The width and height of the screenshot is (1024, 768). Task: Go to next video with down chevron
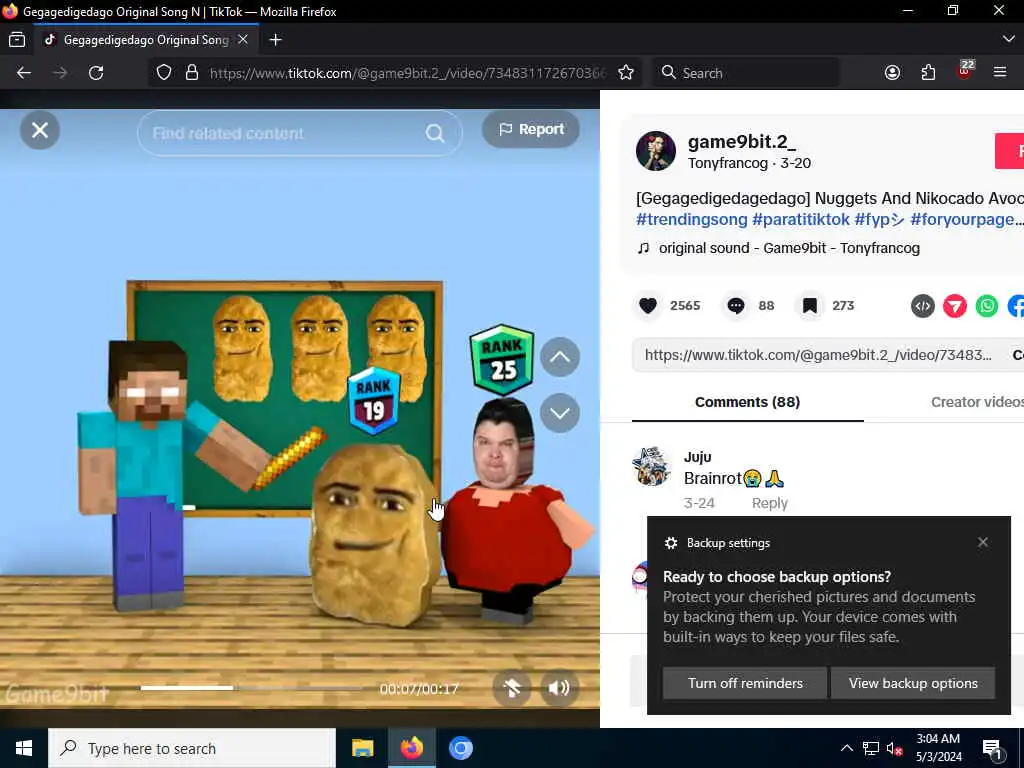(560, 413)
